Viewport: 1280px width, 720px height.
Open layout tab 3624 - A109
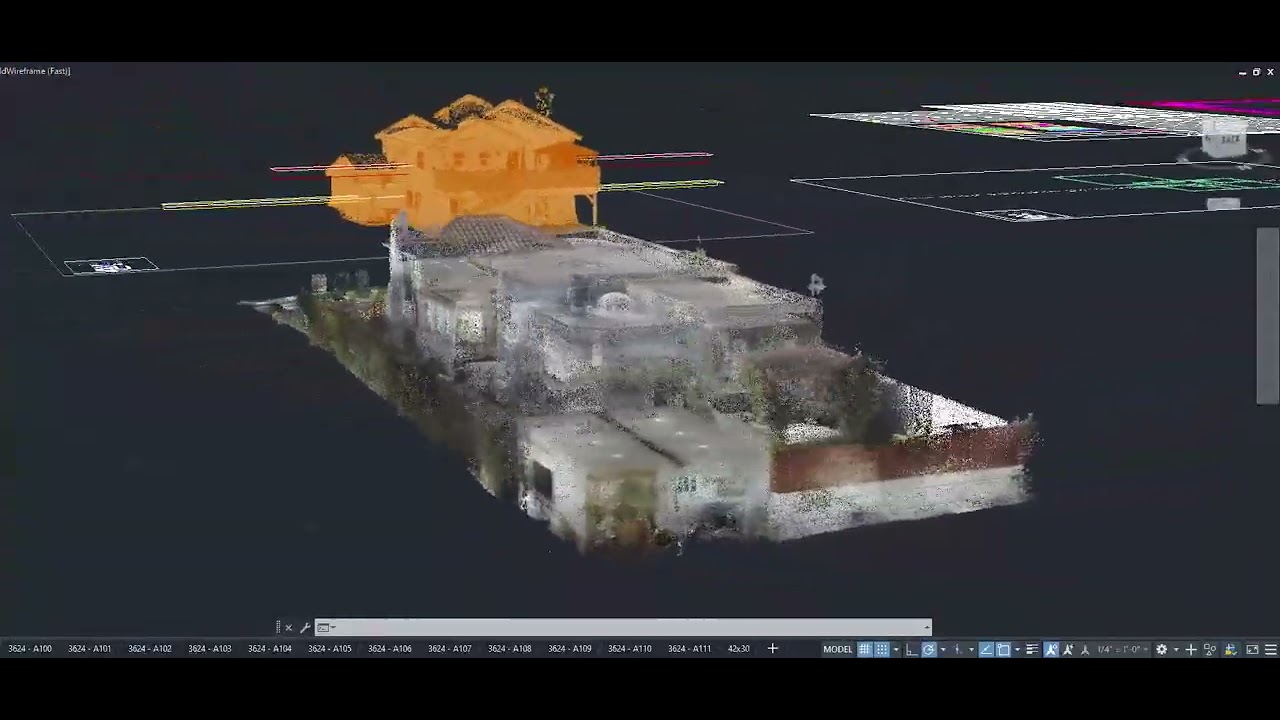570,649
